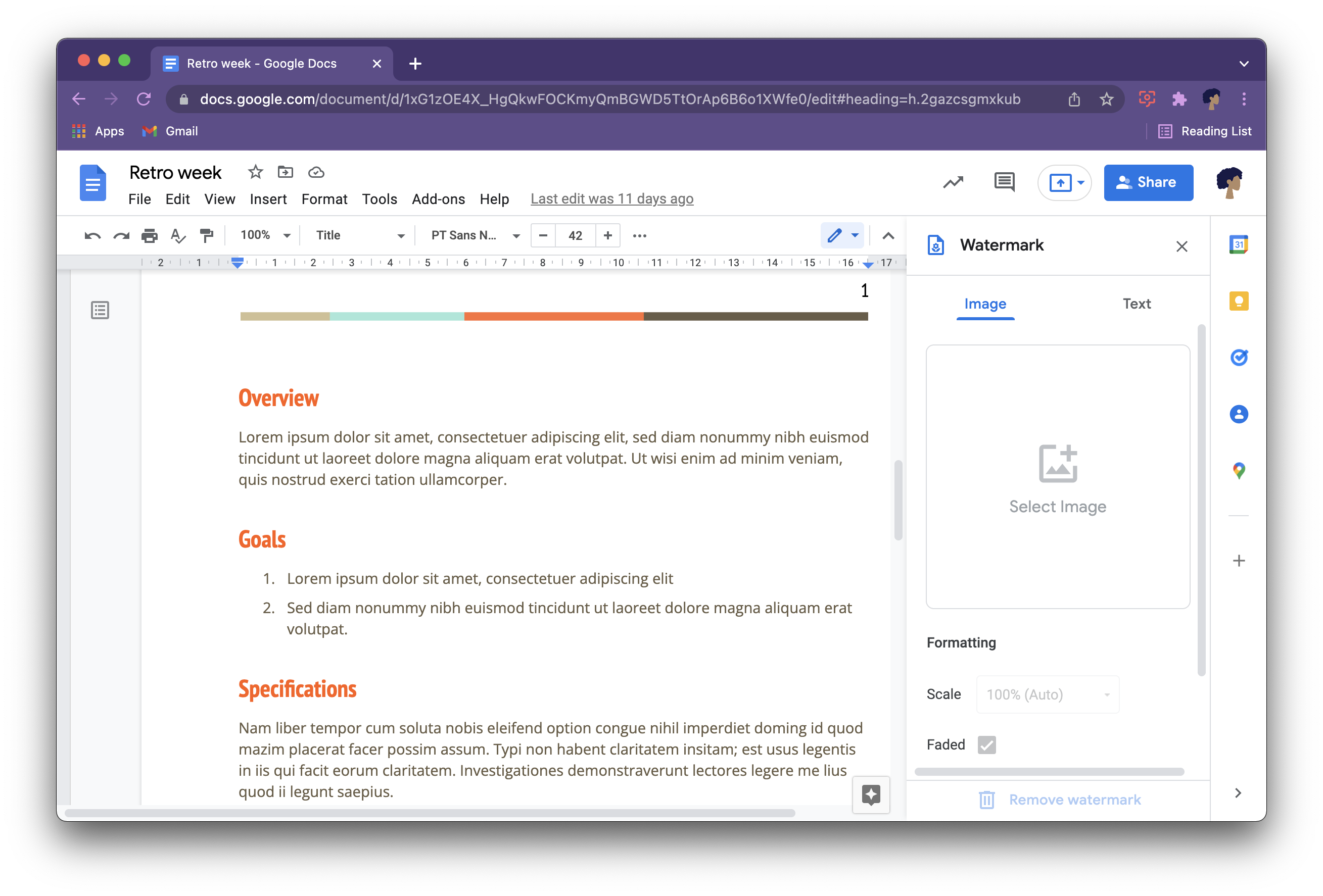Click the paint format icon
Viewport: 1323px width, 896px height.
[205, 235]
